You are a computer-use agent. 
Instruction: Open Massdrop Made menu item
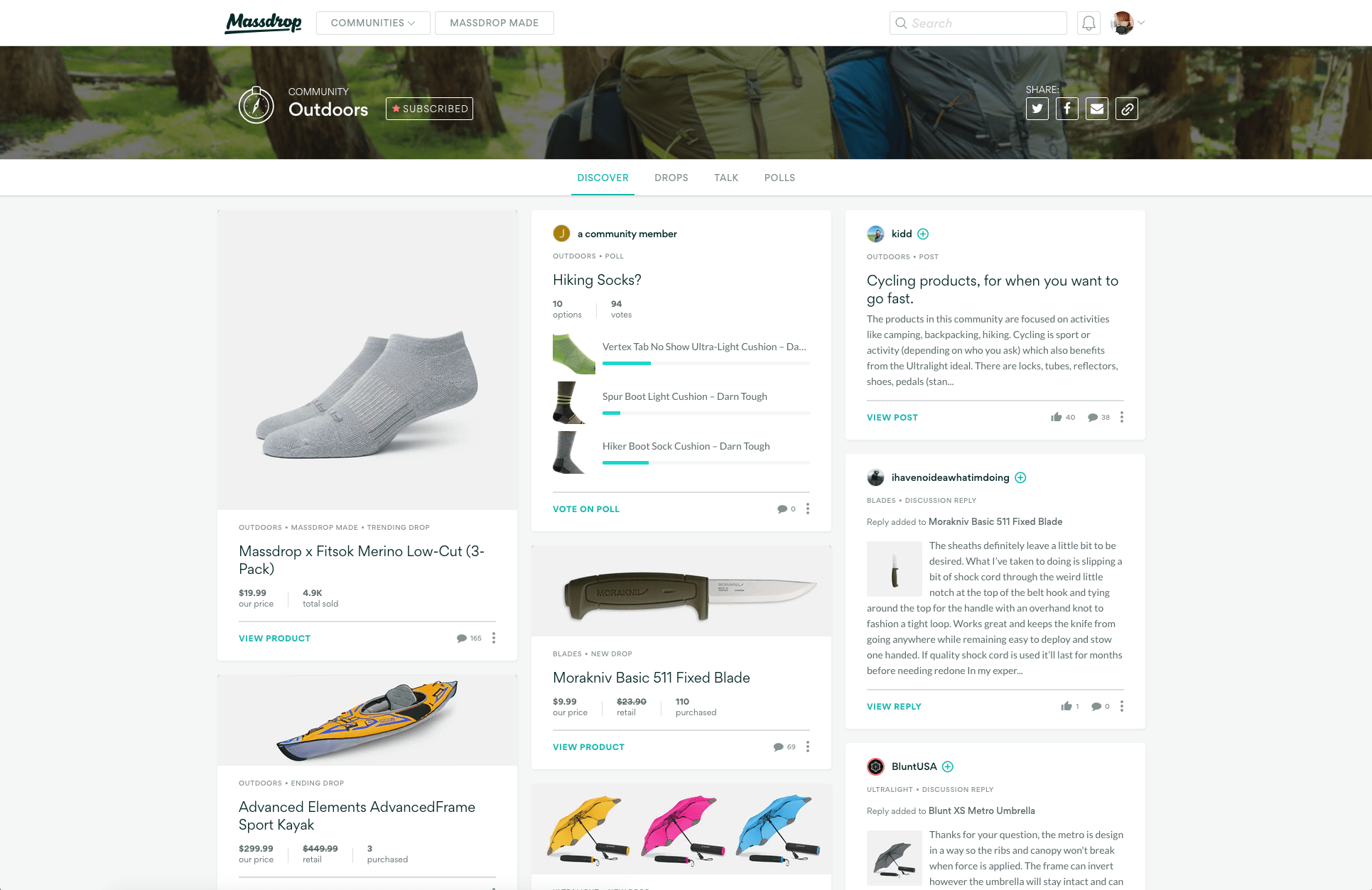[x=495, y=23]
